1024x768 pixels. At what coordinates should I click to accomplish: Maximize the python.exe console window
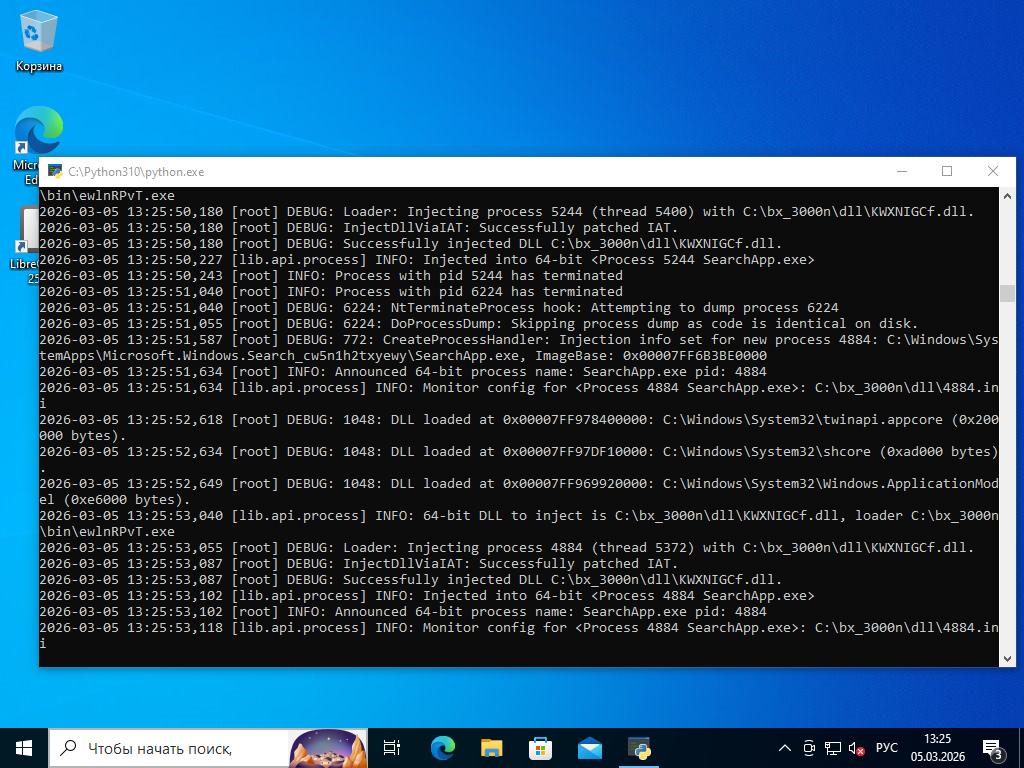click(x=947, y=171)
